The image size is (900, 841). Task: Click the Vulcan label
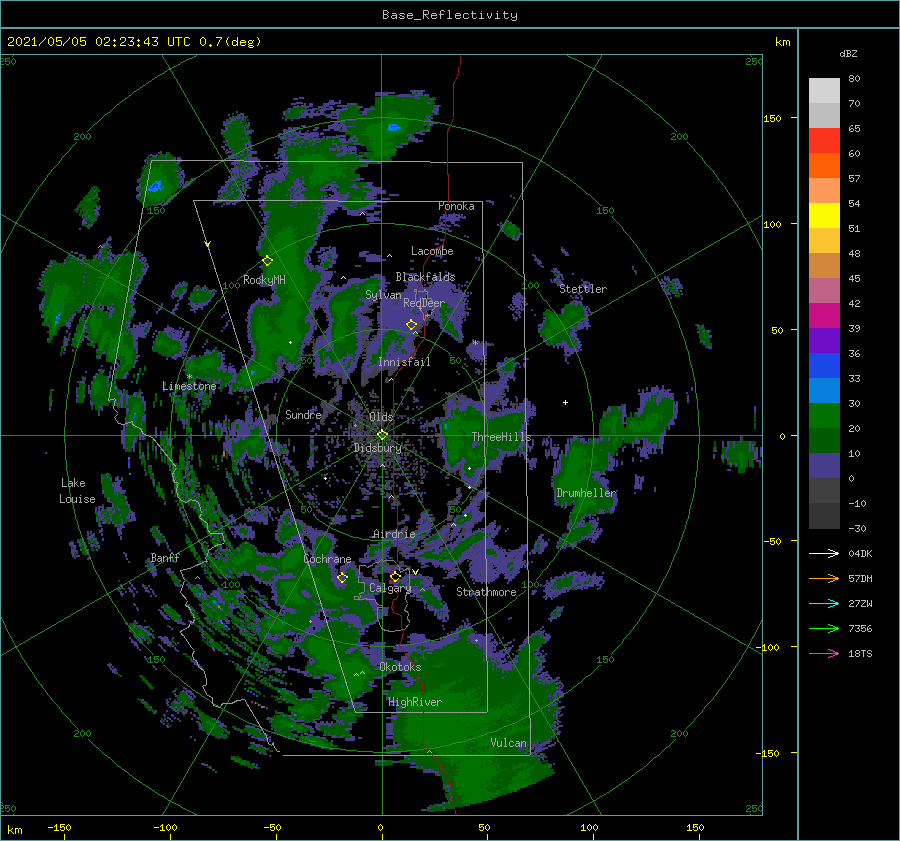509,743
